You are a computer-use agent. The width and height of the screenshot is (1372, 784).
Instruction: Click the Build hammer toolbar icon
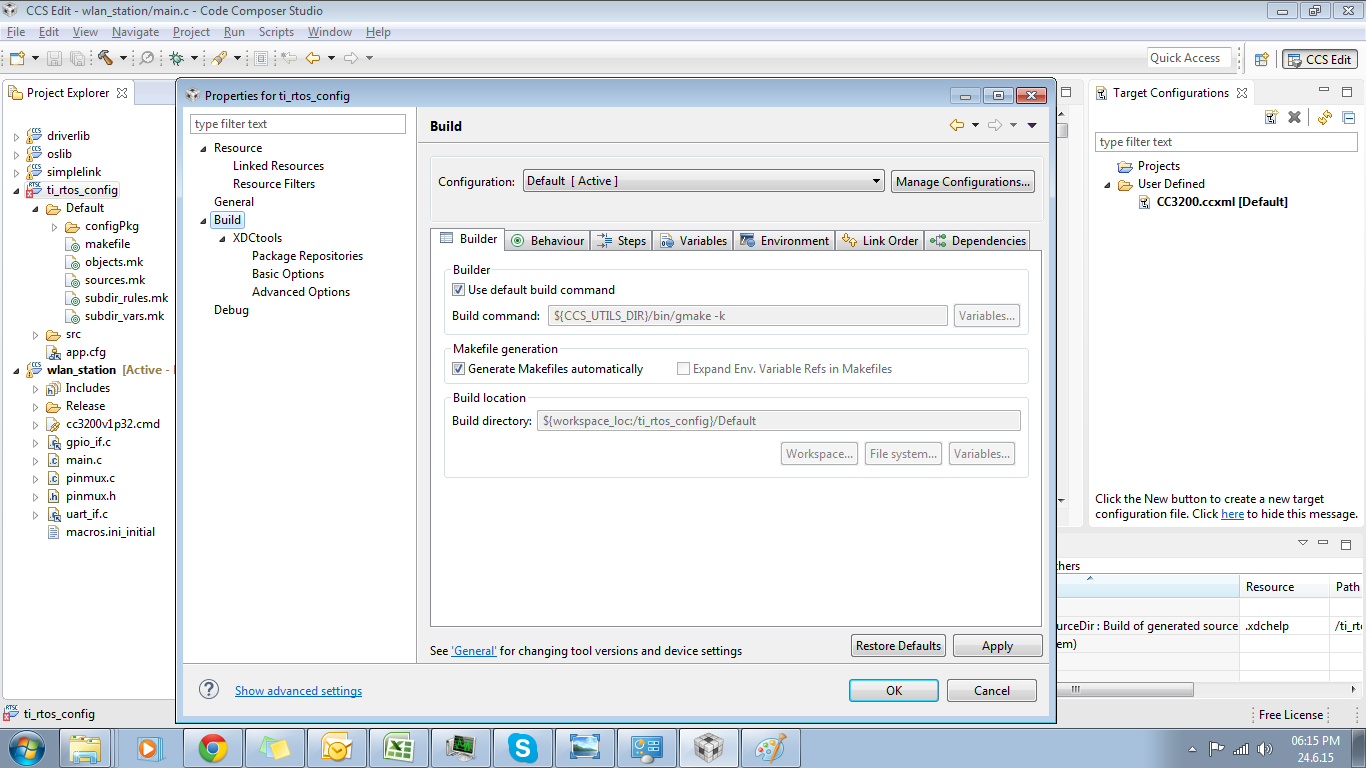coord(105,59)
